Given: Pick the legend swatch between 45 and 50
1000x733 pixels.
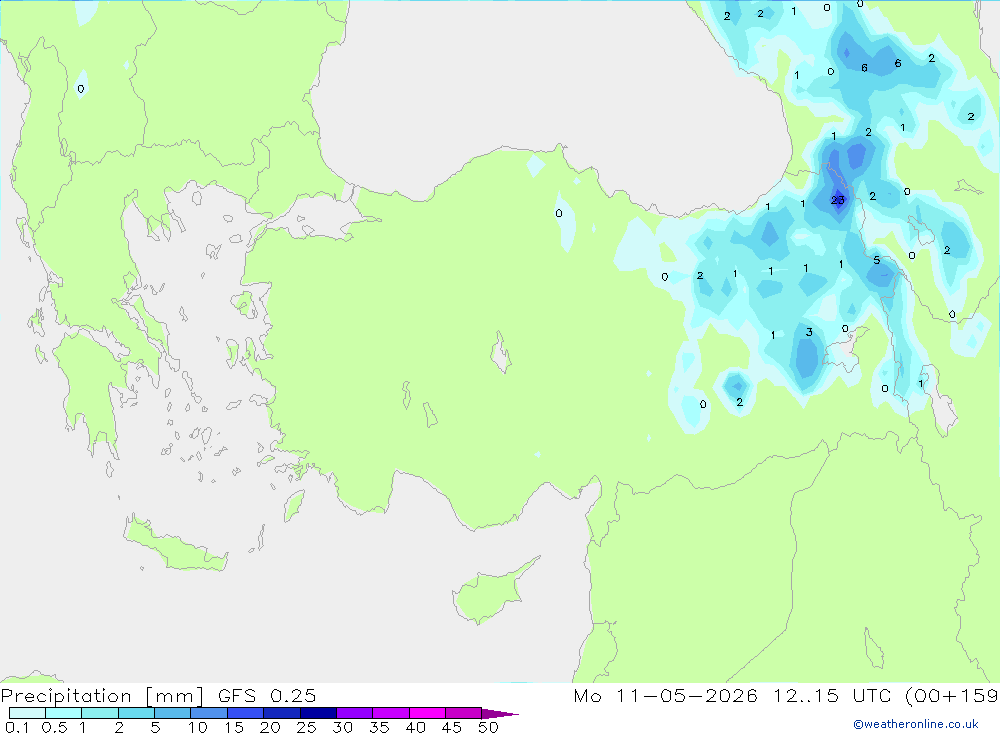Looking at the screenshot, I should 464,713.
